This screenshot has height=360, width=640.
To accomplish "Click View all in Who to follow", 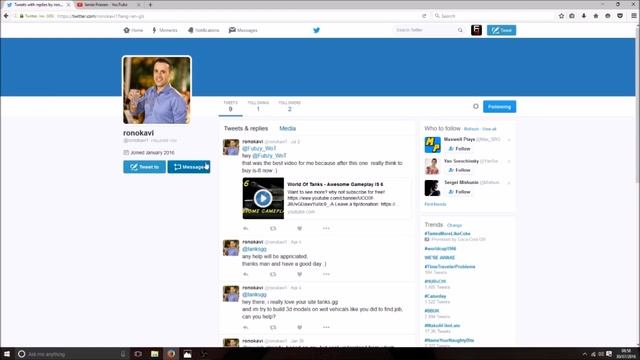I will coord(489,129).
